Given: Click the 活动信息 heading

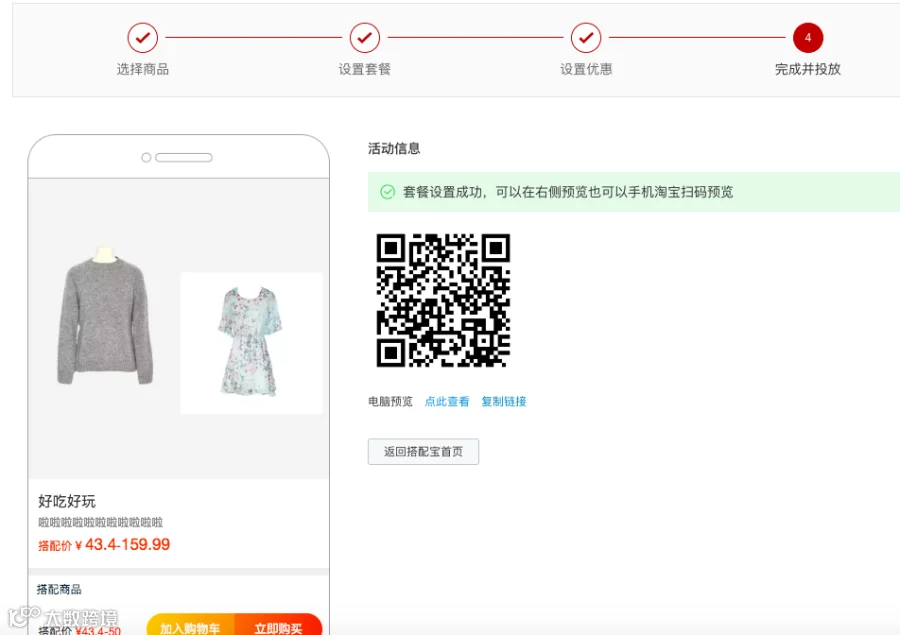Looking at the screenshot, I should (x=394, y=149).
